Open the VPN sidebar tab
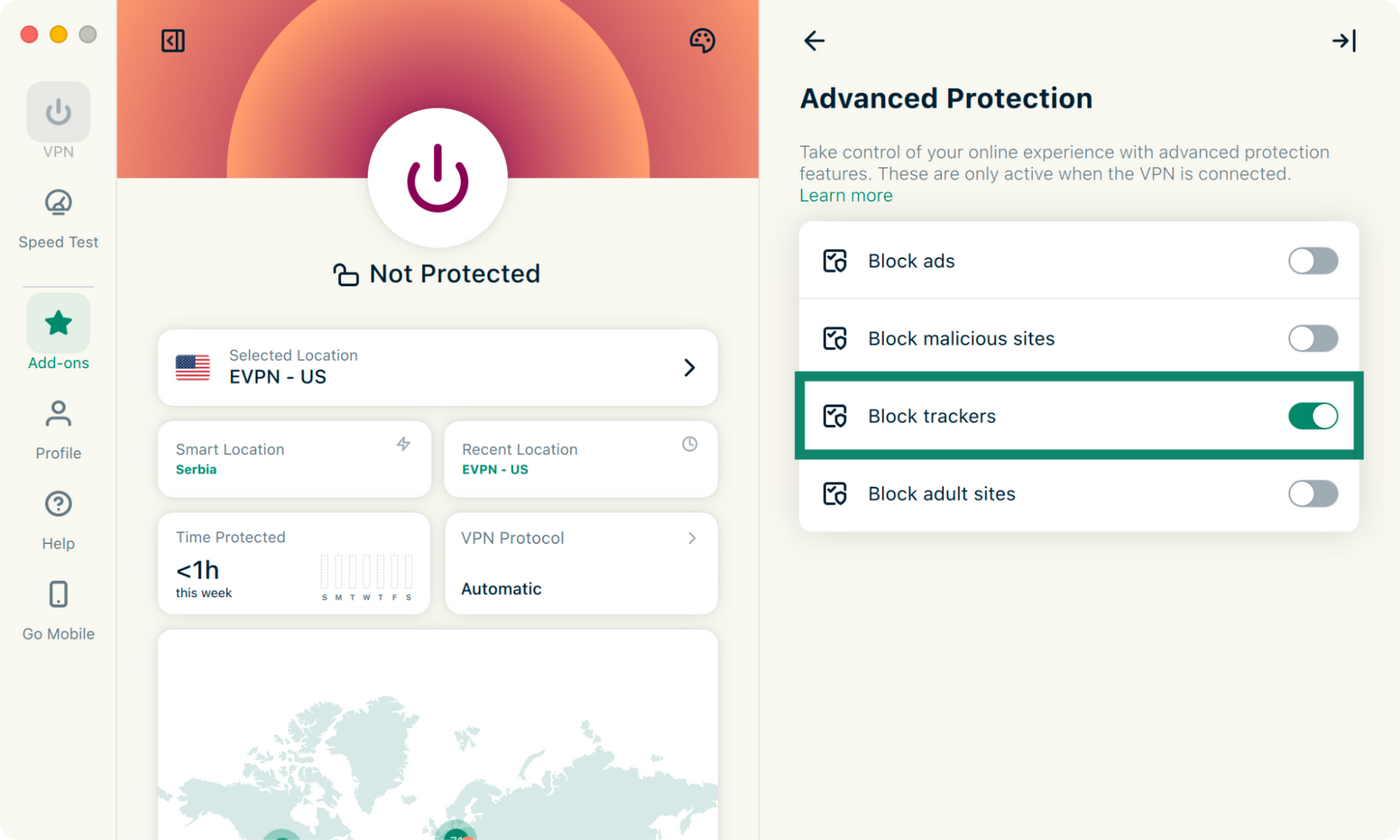 pos(58,121)
